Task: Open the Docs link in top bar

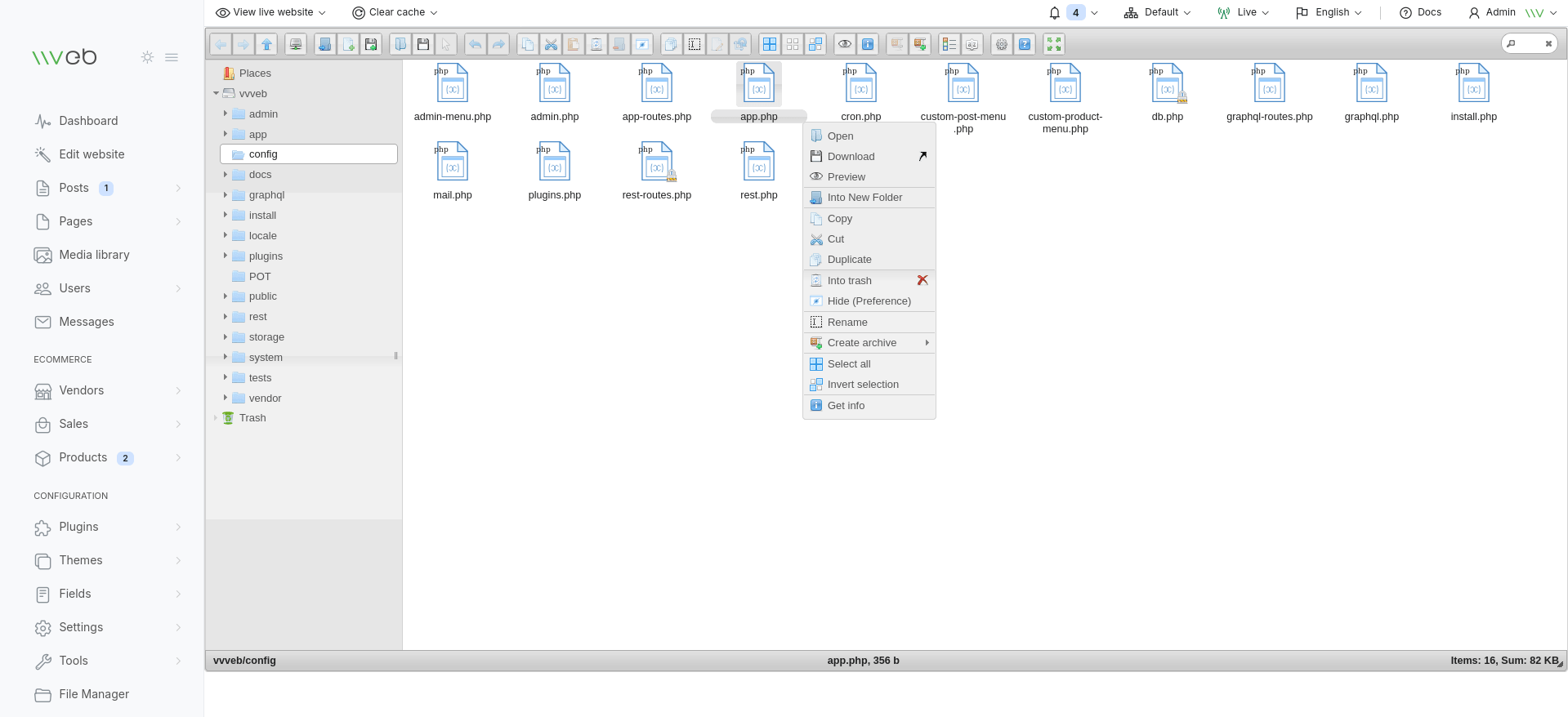Action: (1420, 12)
